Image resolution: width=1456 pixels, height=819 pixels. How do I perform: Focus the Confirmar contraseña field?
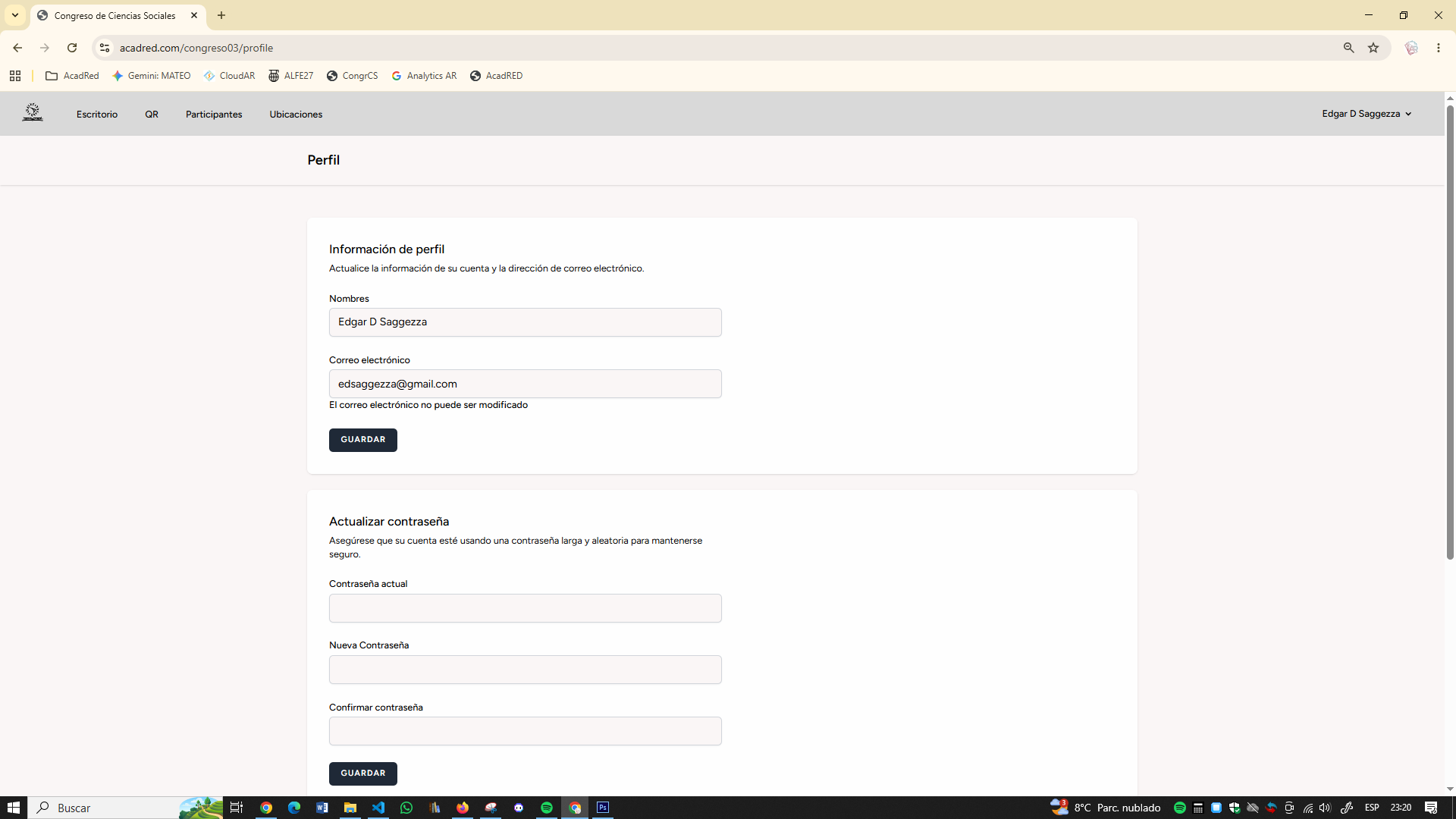click(526, 731)
